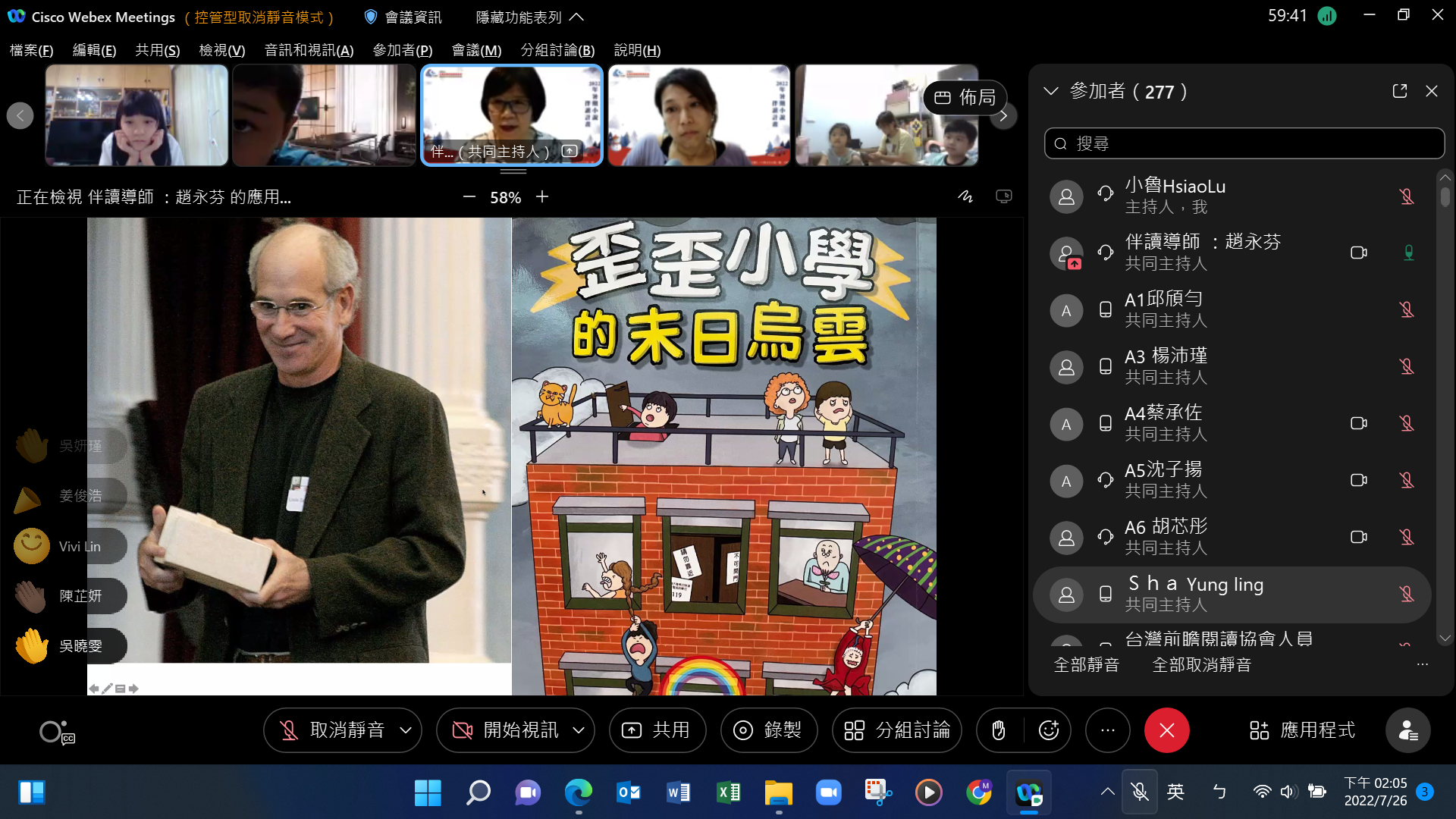Click 58% zoom percentage value
Screen dimensions: 1456x819
pos(505,198)
